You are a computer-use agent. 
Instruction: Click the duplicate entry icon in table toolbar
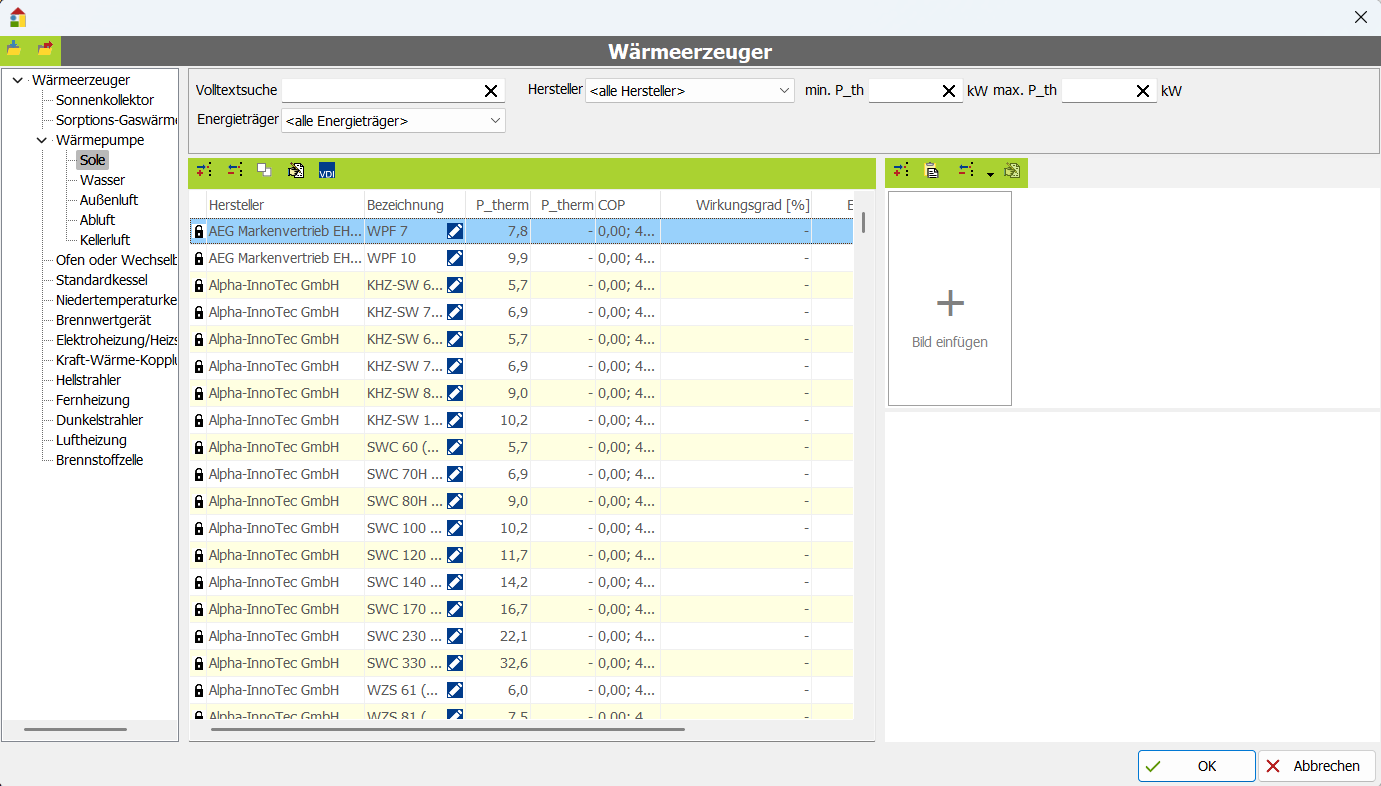[x=264, y=171]
